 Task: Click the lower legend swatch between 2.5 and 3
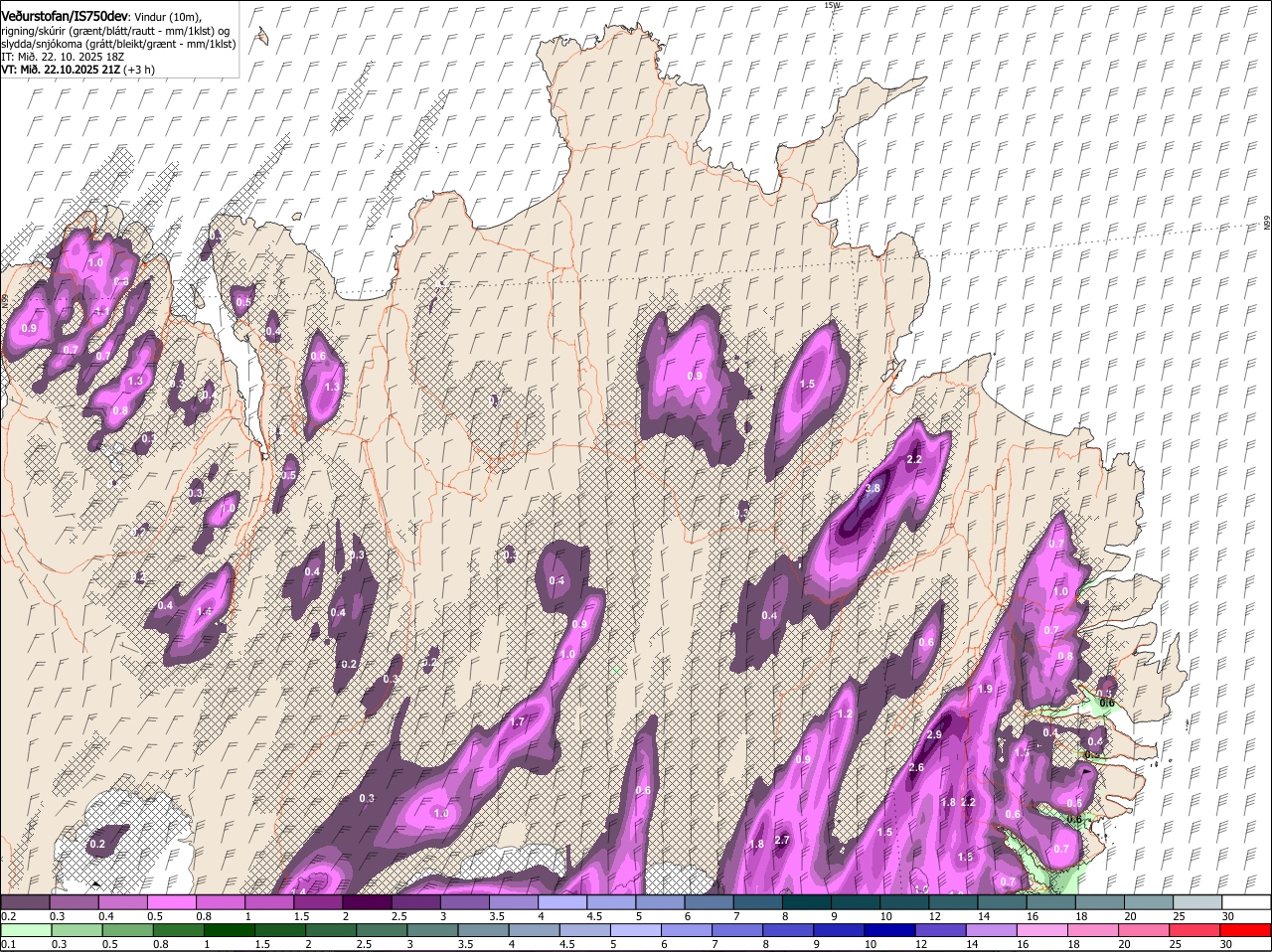point(383,929)
